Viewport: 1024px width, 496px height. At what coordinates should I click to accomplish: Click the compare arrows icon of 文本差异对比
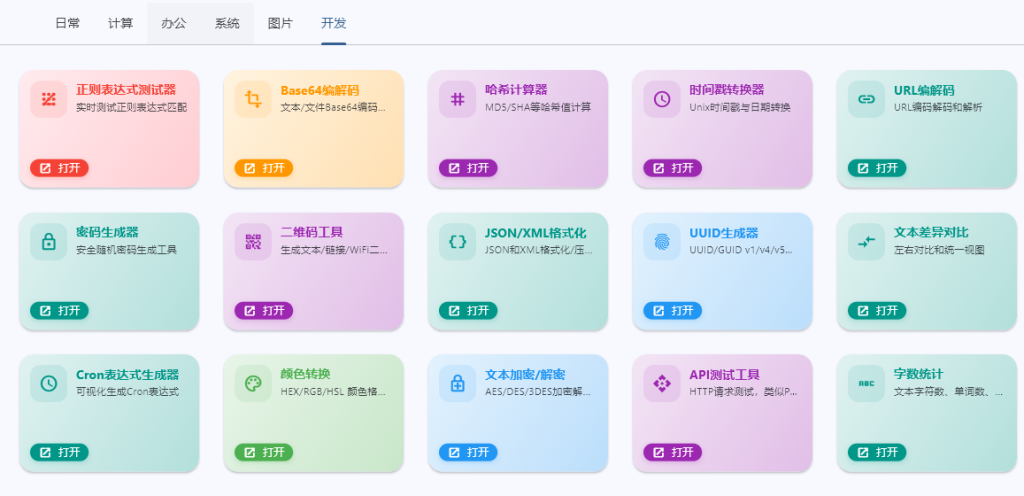coord(867,241)
